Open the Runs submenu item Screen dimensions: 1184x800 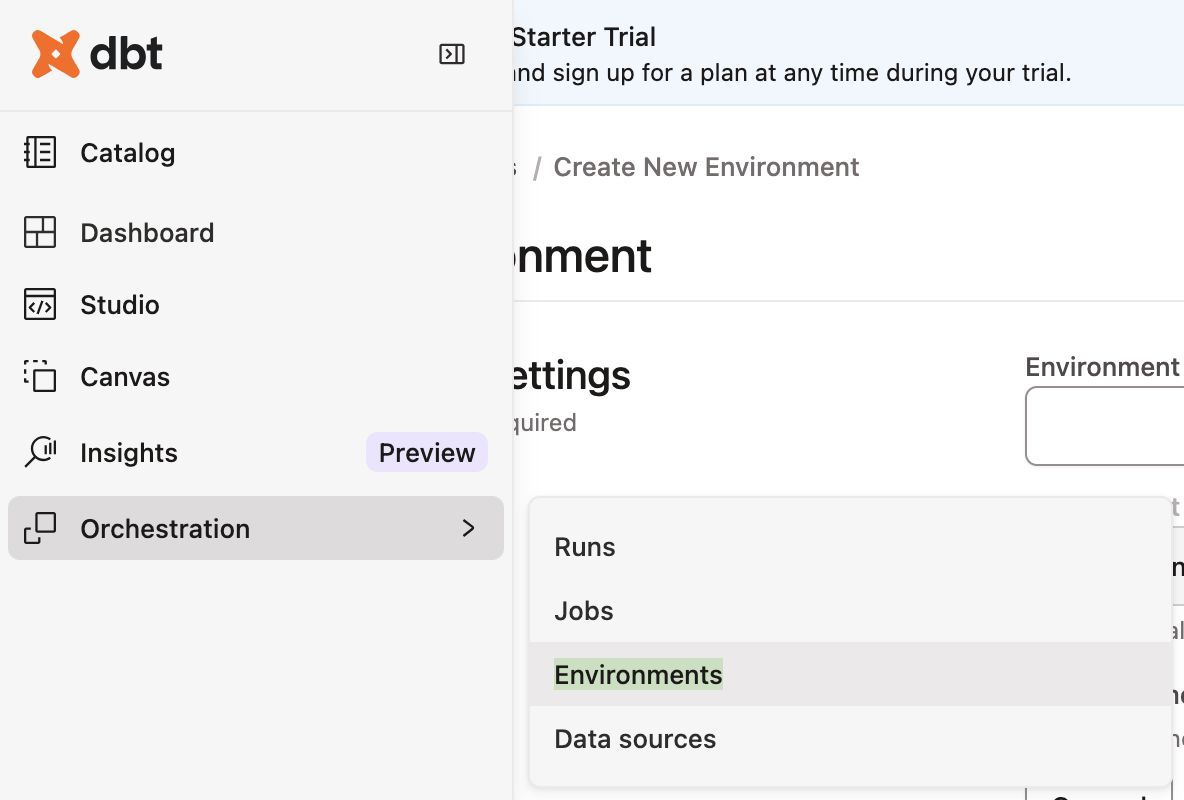585,547
